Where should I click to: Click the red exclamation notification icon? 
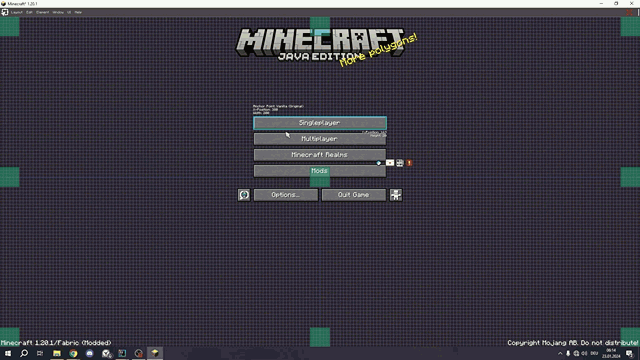click(409, 163)
